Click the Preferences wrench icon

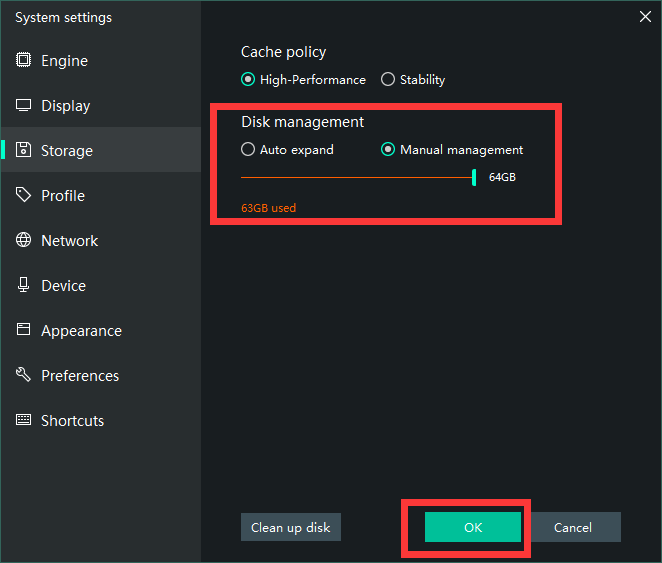(23, 376)
